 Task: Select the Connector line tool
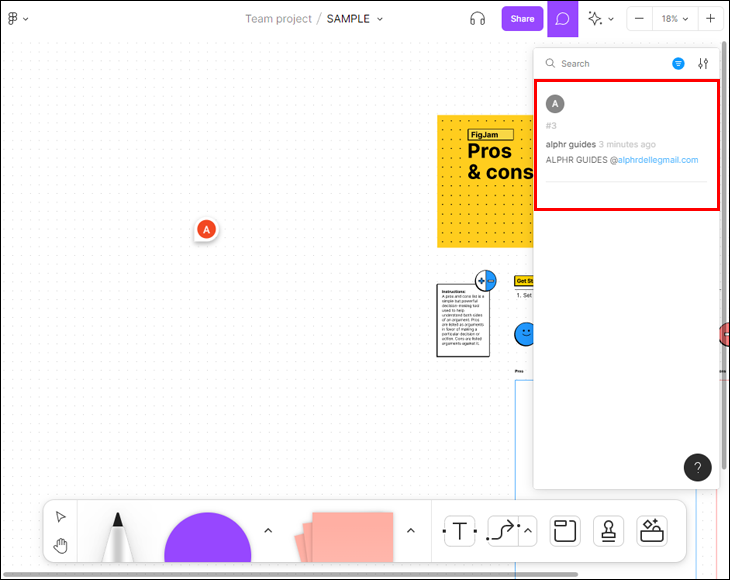[x=503, y=531]
